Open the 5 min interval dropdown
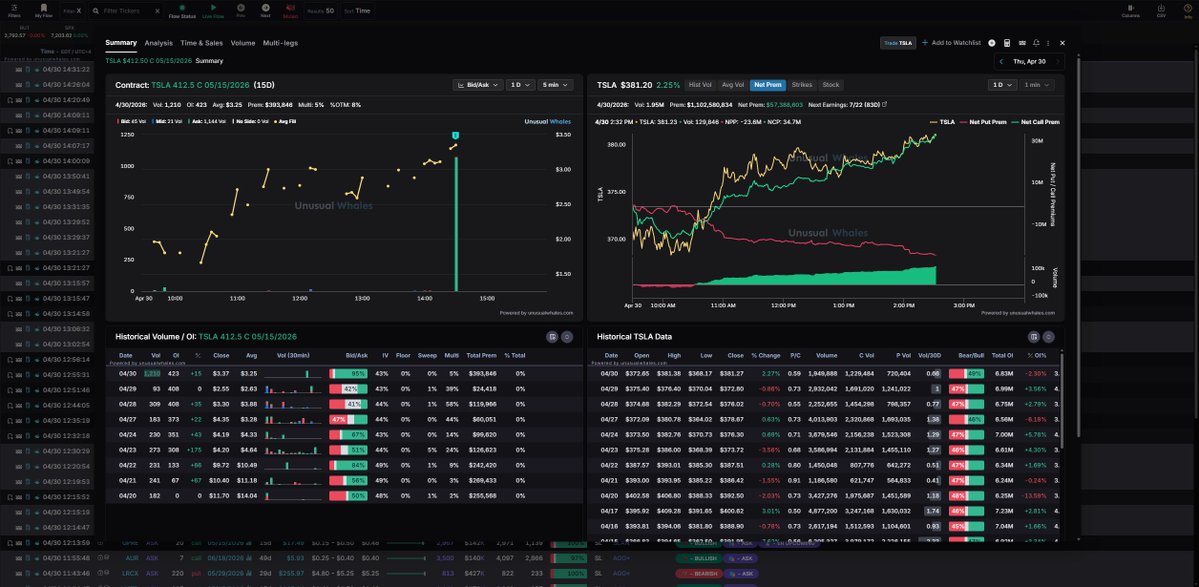 pos(555,85)
